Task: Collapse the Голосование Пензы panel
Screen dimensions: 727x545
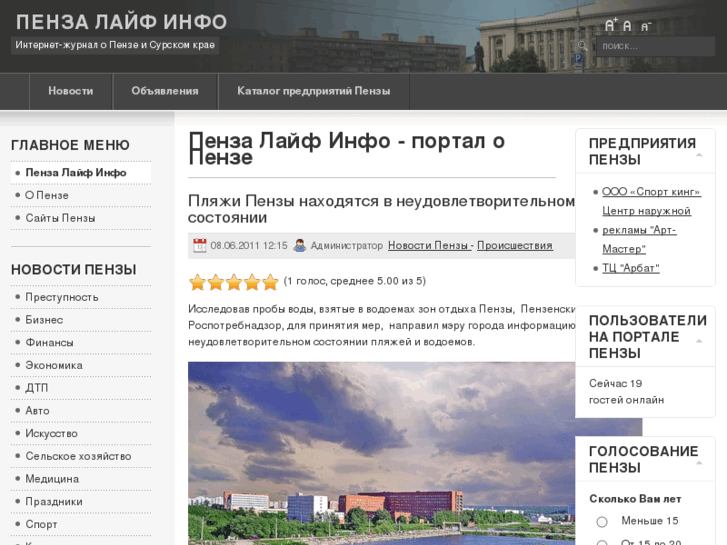Action: click(699, 463)
